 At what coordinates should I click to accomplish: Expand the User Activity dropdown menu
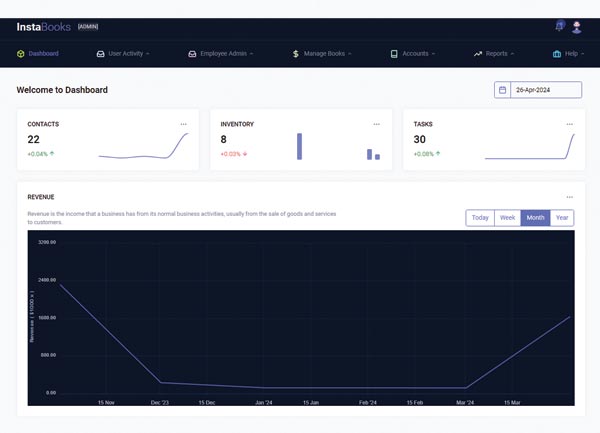[122, 53]
